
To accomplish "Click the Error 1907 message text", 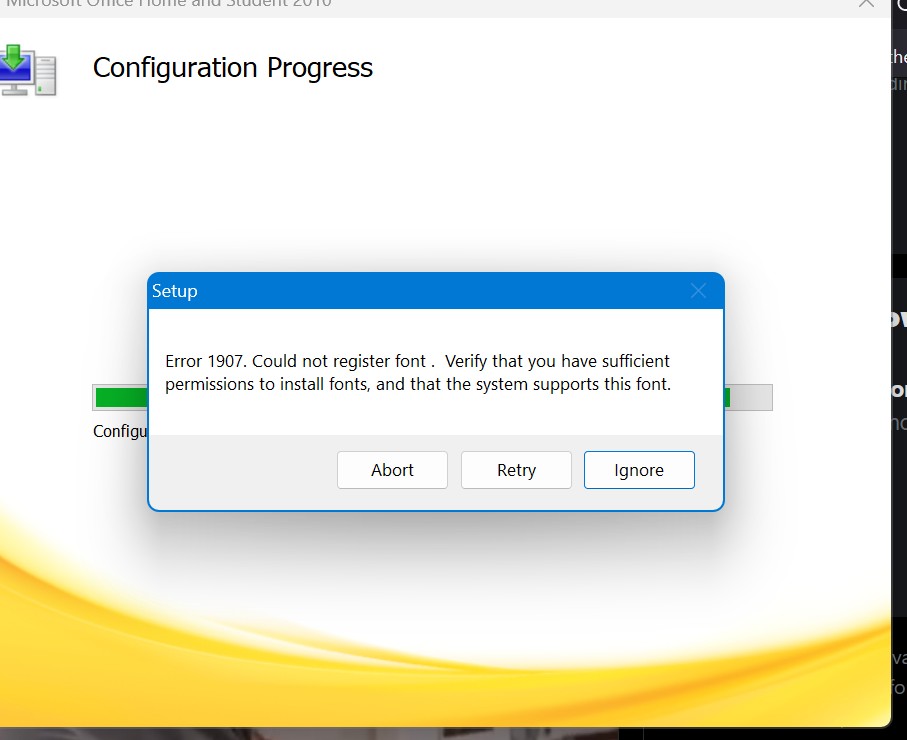I will click(x=418, y=373).
